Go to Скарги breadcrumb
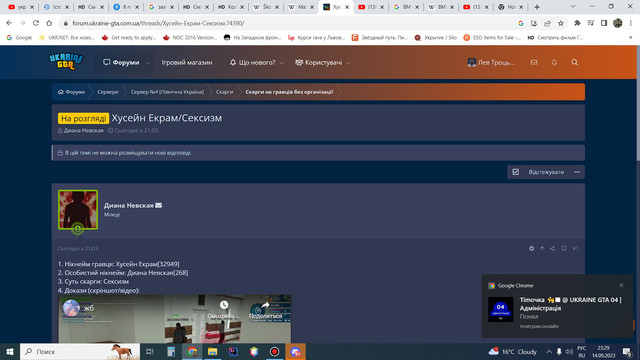The height and width of the screenshot is (360, 640). 224,92
